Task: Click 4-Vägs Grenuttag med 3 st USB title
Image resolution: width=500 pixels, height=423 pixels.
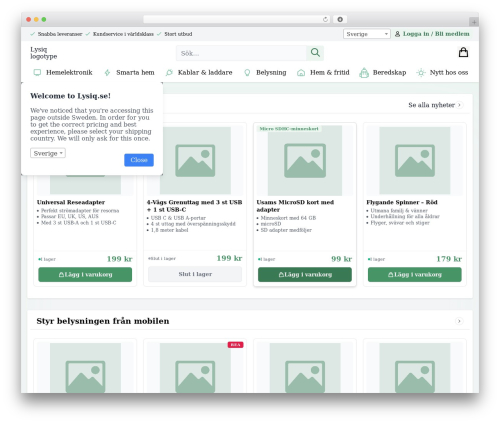Action: tap(194, 206)
